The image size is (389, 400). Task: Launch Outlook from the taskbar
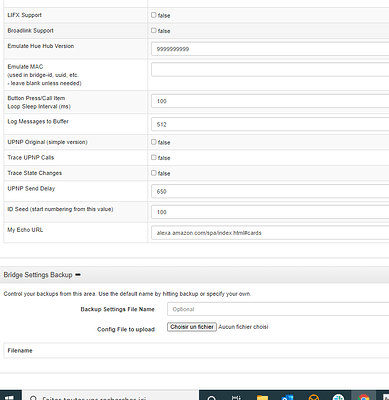click(287, 397)
